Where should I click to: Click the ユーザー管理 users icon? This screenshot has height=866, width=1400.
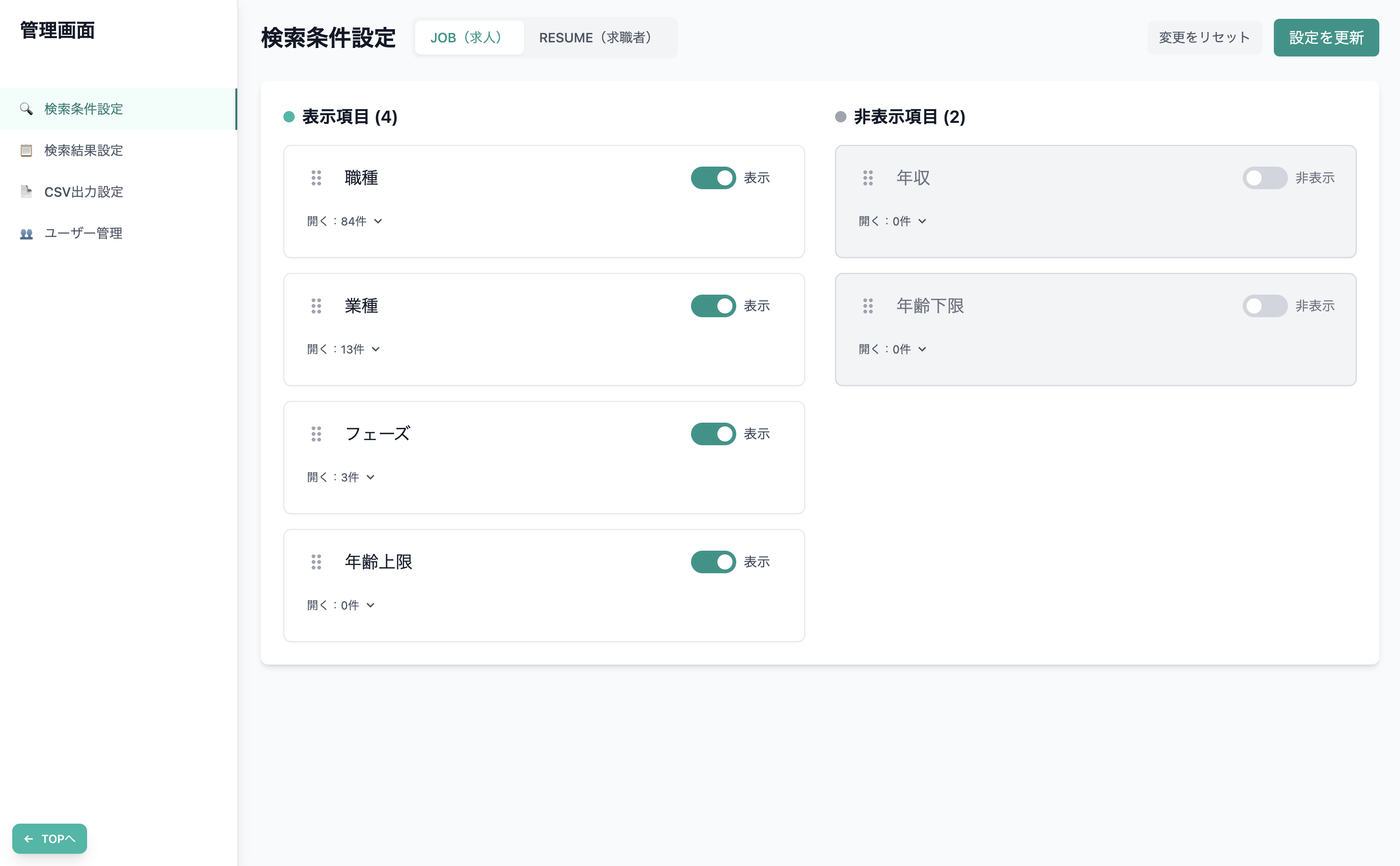click(x=26, y=233)
